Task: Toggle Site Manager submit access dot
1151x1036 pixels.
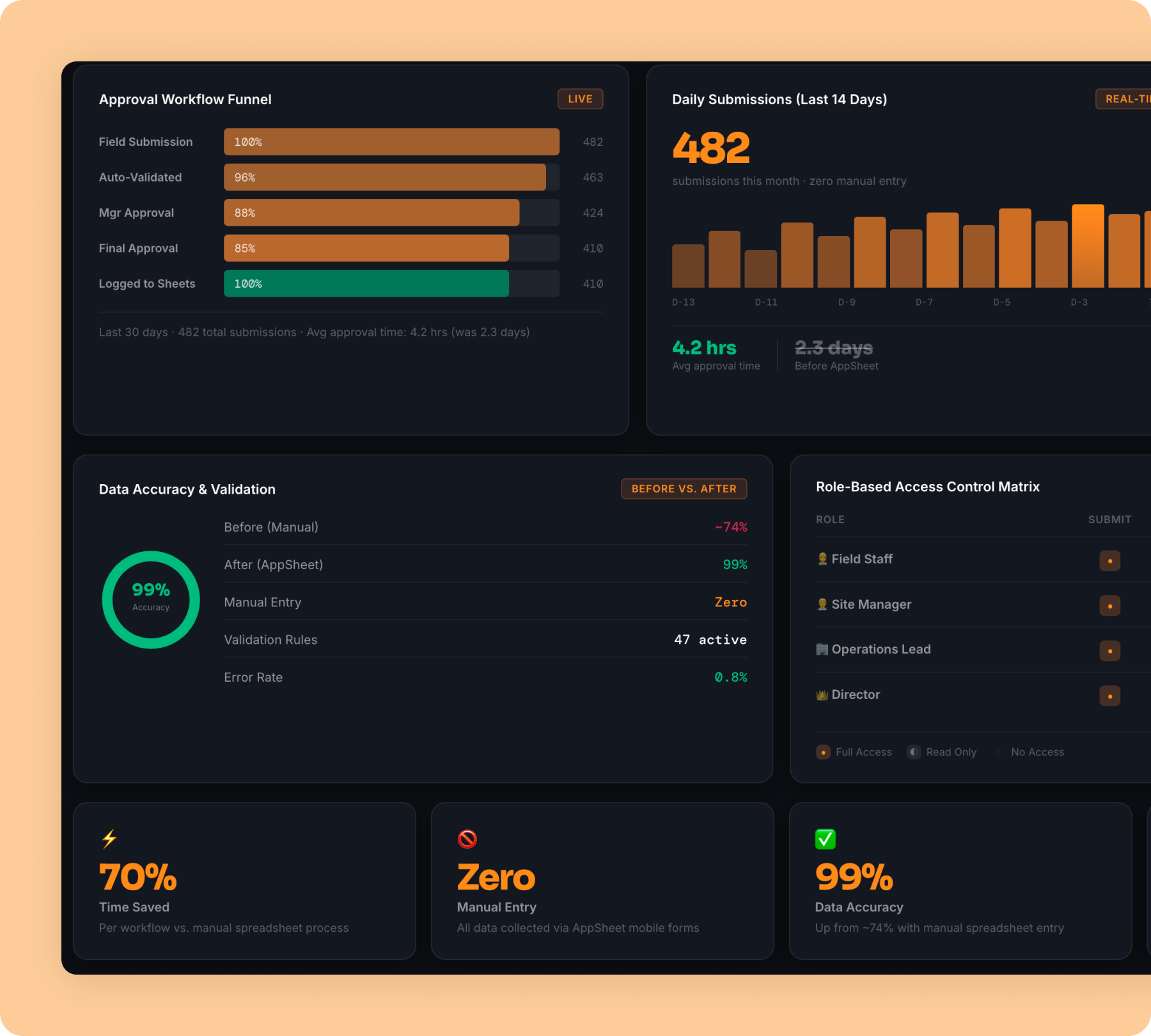Action: pyautogui.click(x=1111, y=606)
